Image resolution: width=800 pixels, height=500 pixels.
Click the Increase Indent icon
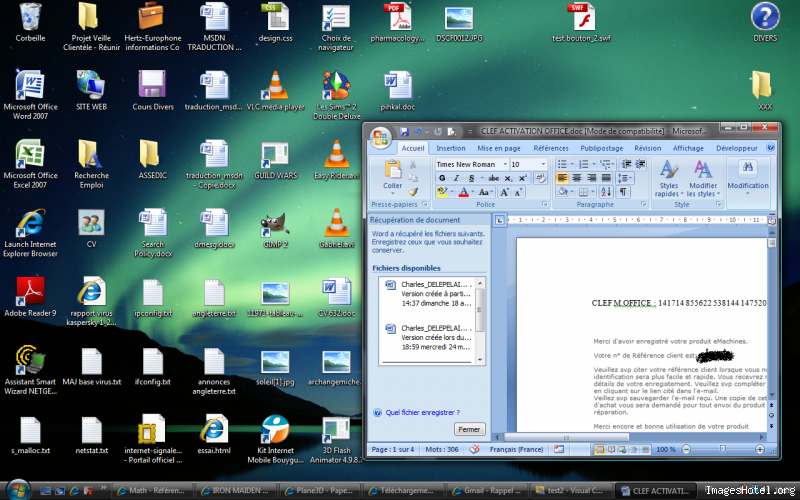tap(641, 164)
